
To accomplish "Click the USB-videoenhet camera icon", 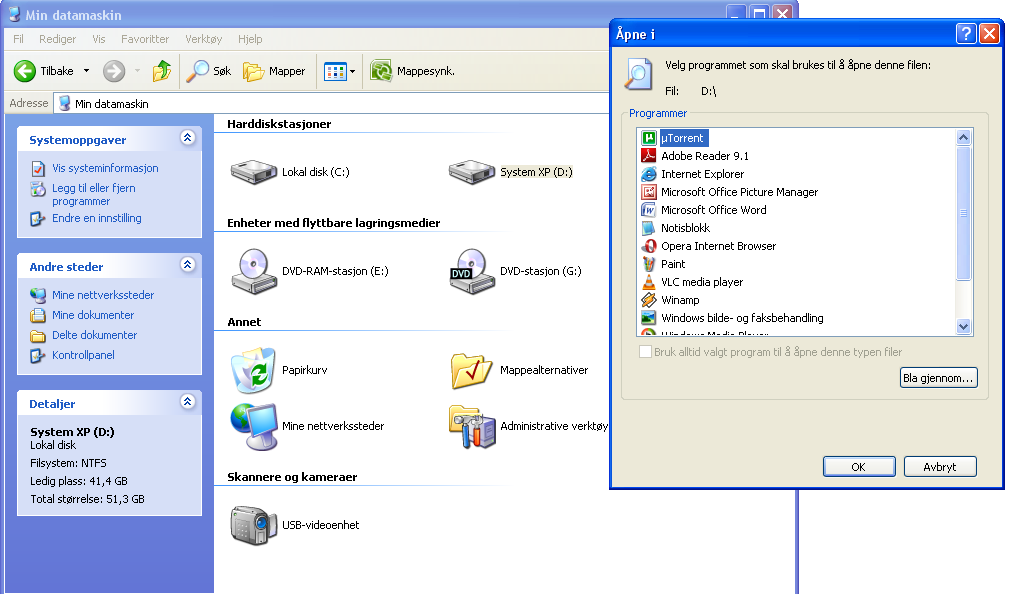I will (x=254, y=525).
